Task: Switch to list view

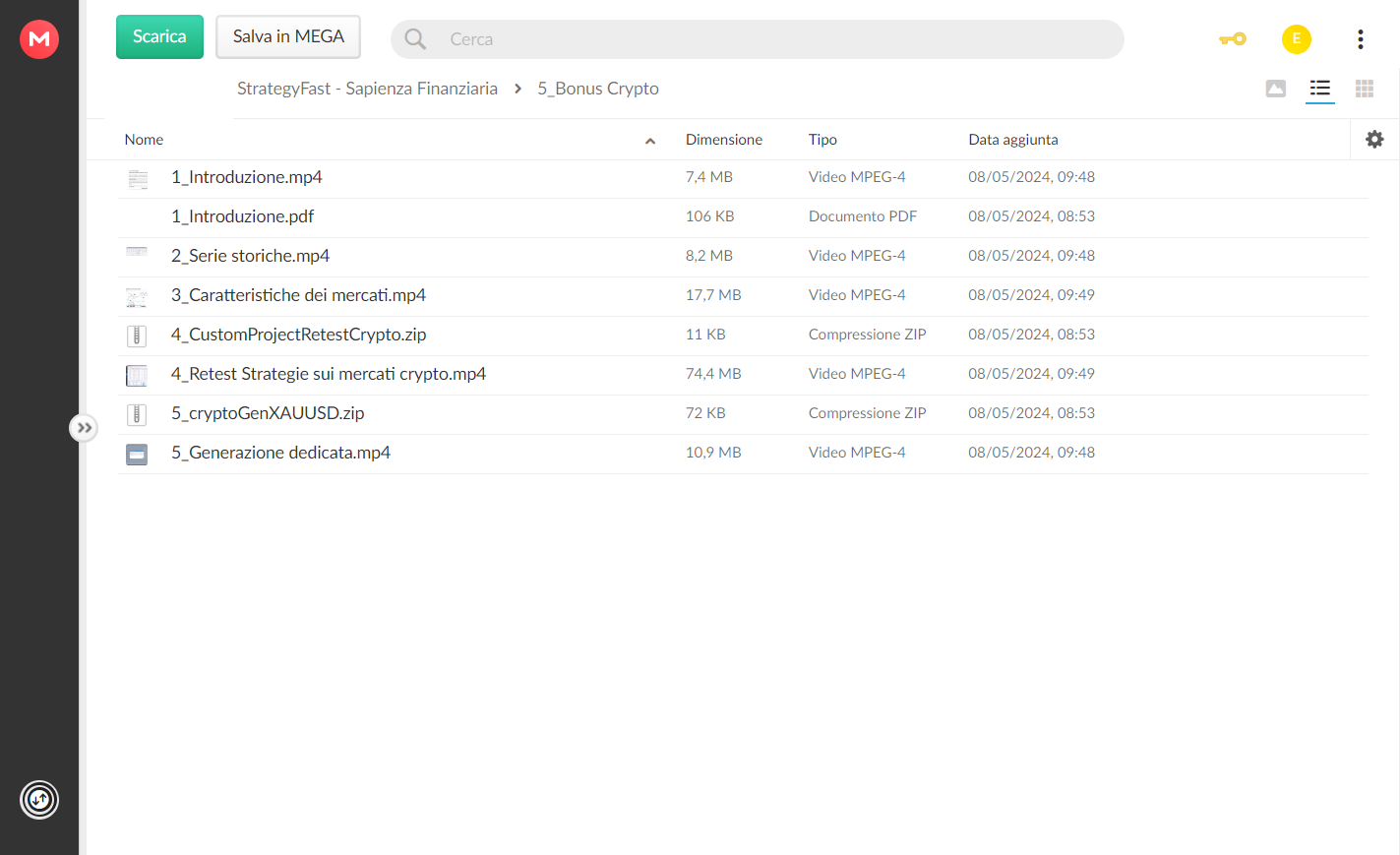Action: pyautogui.click(x=1320, y=89)
